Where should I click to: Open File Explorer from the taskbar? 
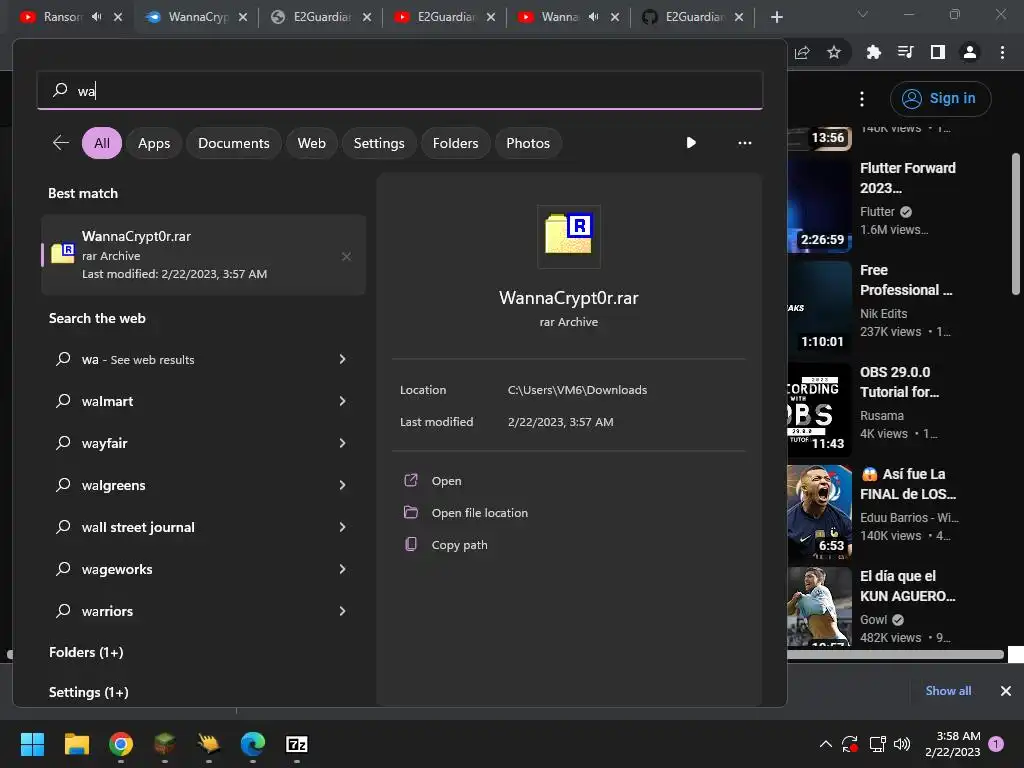point(77,744)
